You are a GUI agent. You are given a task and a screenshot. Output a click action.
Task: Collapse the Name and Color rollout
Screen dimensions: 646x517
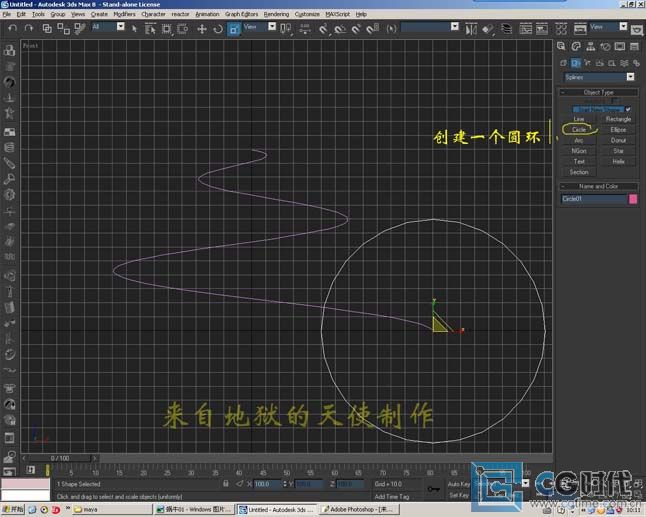(599, 186)
